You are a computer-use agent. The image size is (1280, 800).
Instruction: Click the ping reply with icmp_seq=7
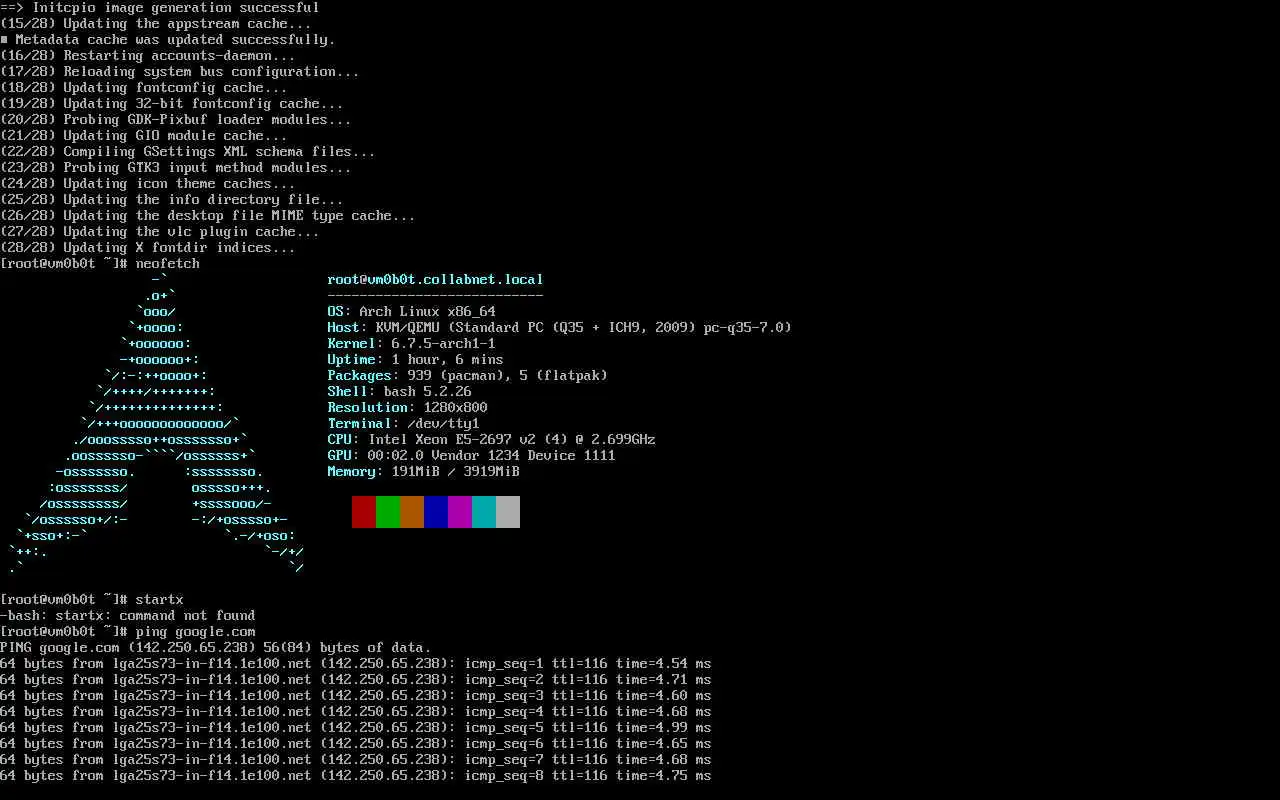(x=356, y=760)
